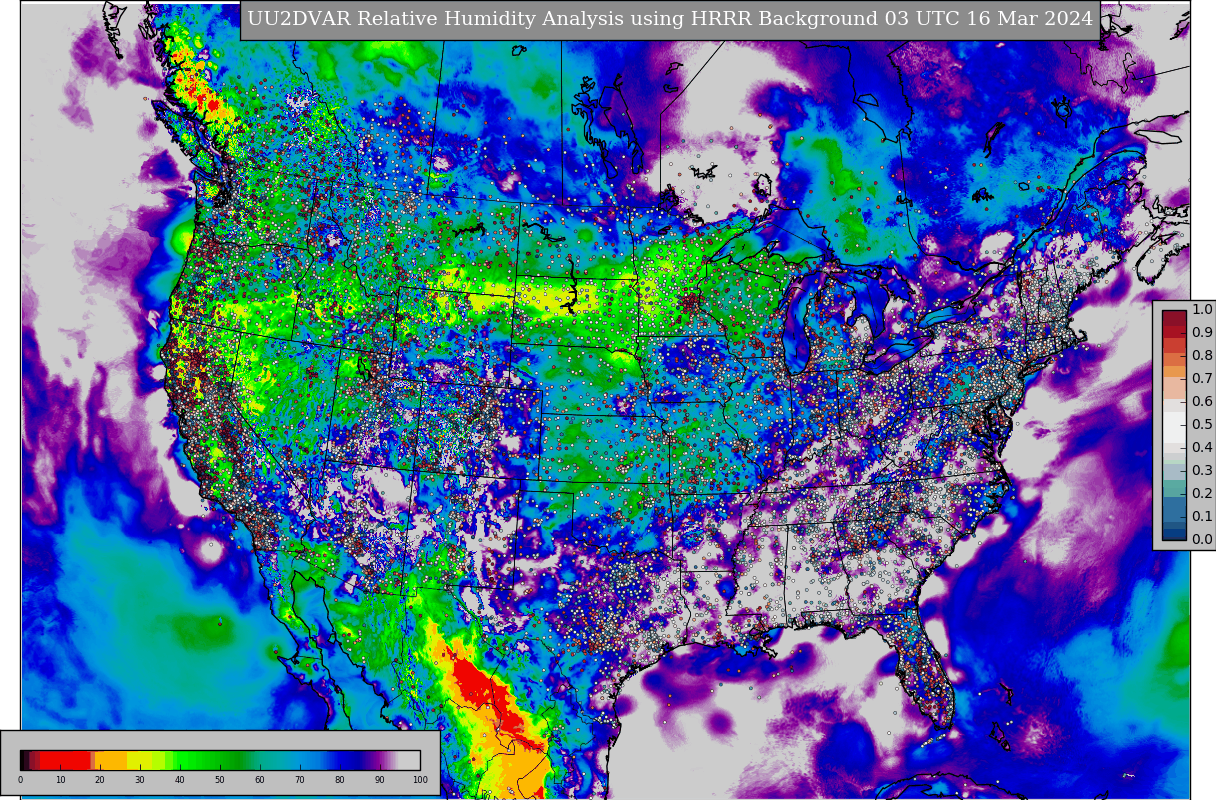This screenshot has height=800, width=1216.
Task: Click the 90 tick label on the humidity colorbar
Action: click(380, 780)
